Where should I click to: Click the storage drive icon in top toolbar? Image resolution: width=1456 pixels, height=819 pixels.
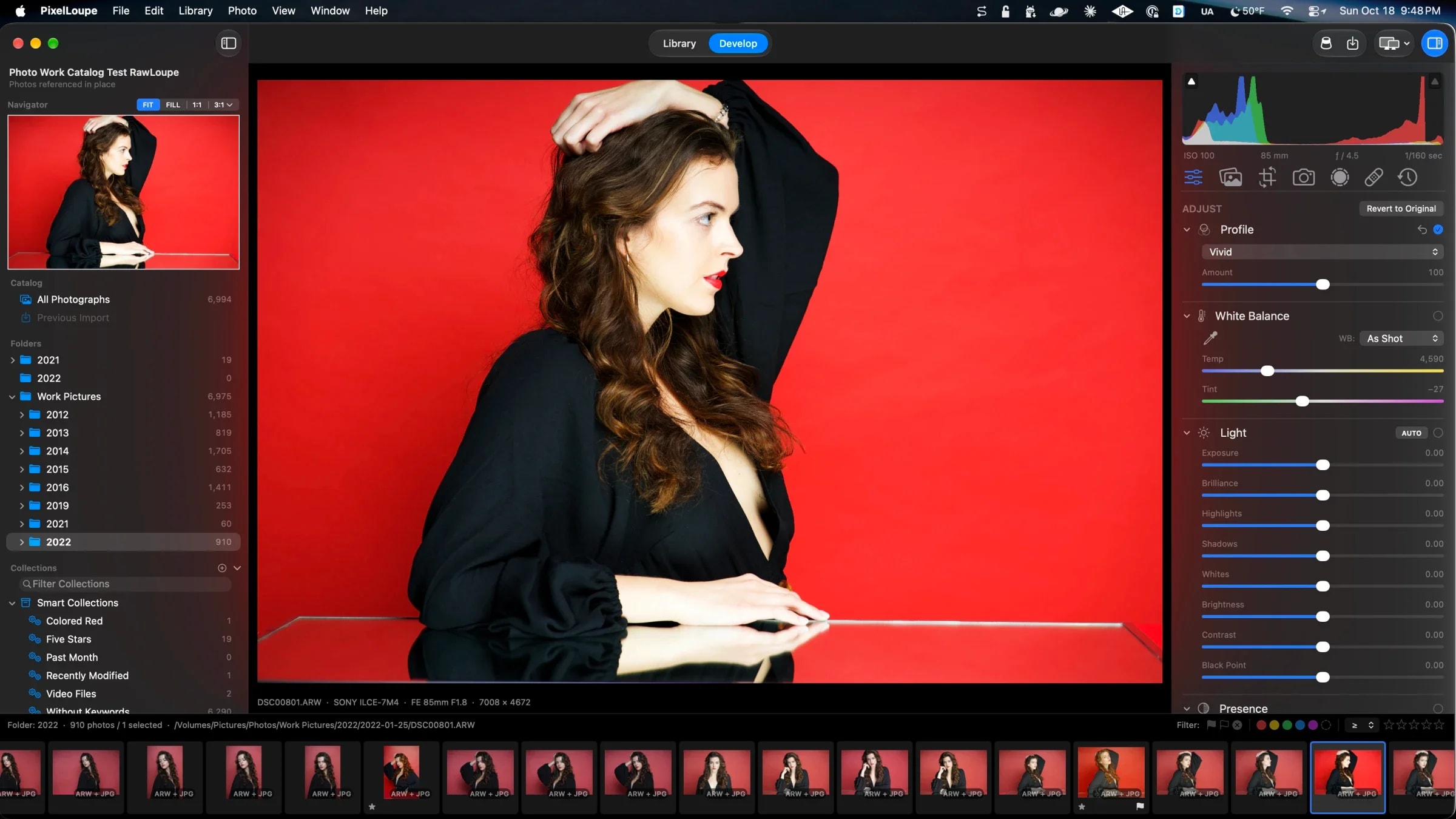[1326, 43]
